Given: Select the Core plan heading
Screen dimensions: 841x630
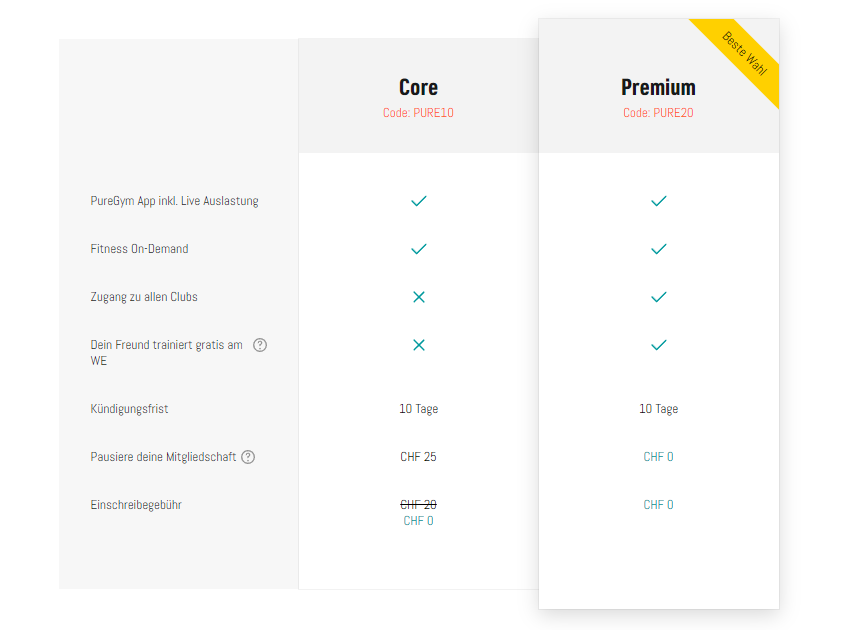Looking at the screenshot, I should 418,87.
